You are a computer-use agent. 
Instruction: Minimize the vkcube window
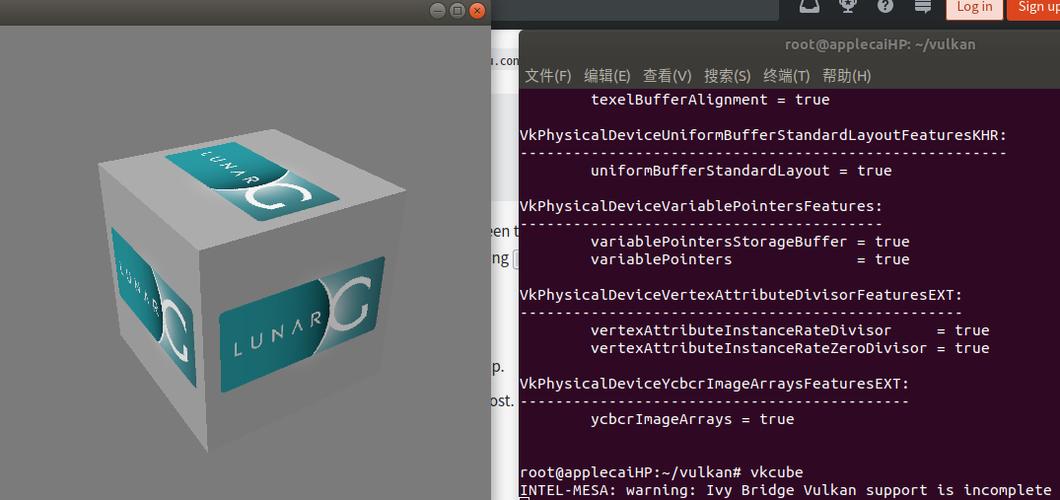(438, 10)
